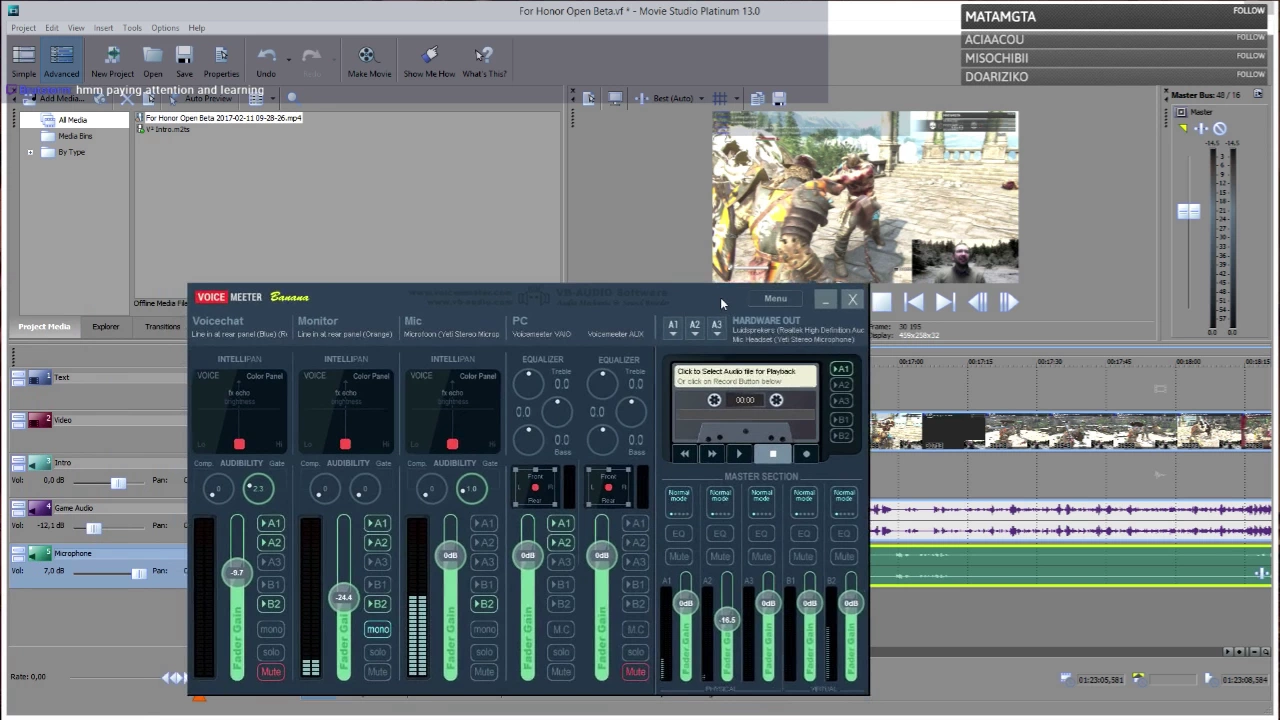Unmute the Voicemeeter AUX strip
Image resolution: width=1280 pixels, height=720 pixels.
635,672
